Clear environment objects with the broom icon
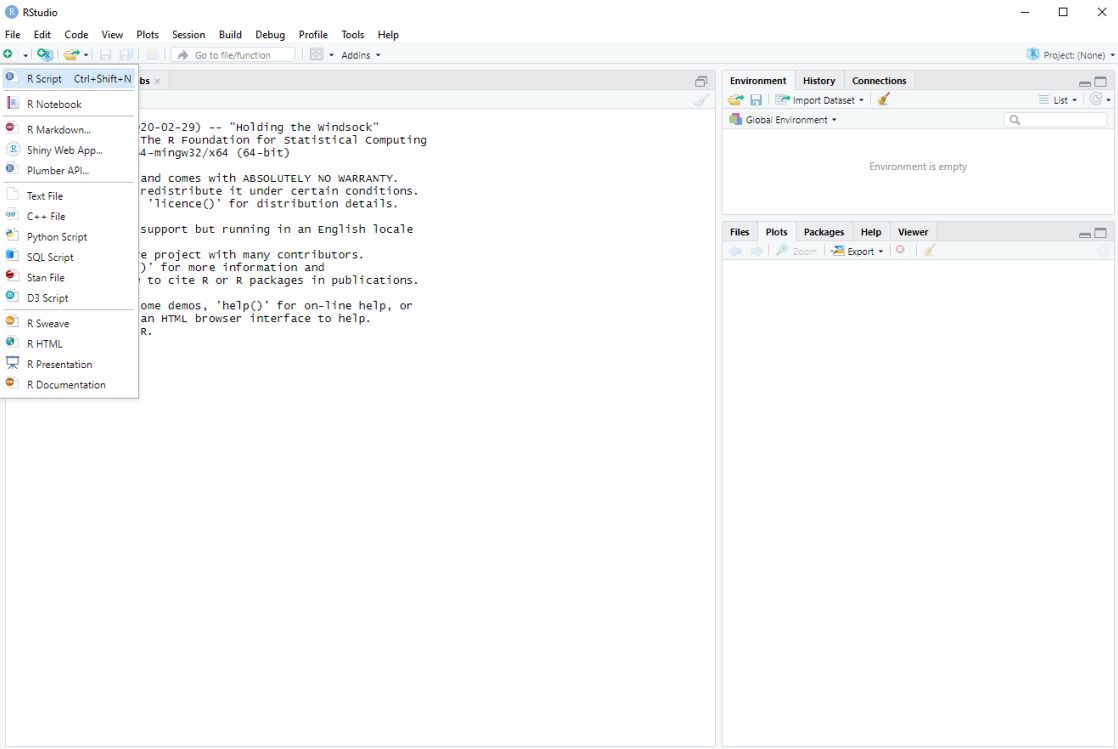 pyautogui.click(x=883, y=100)
